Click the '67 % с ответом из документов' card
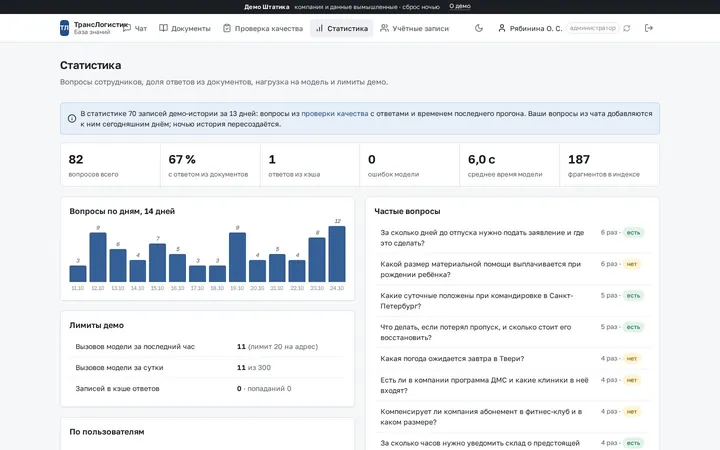Image resolution: width=720 pixels, height=450 pixels. [210, 165]
